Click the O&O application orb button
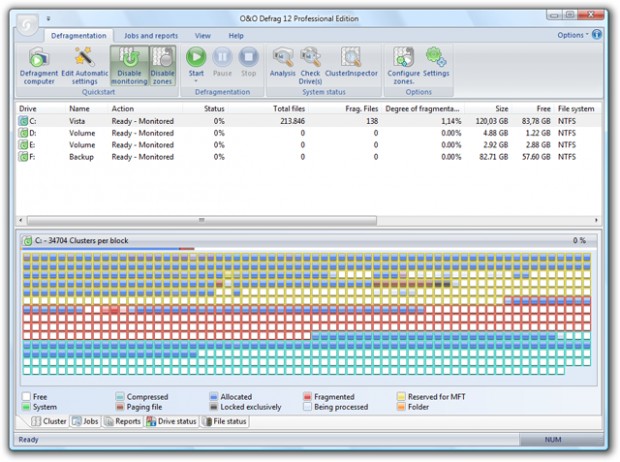 tap(28, 25)
